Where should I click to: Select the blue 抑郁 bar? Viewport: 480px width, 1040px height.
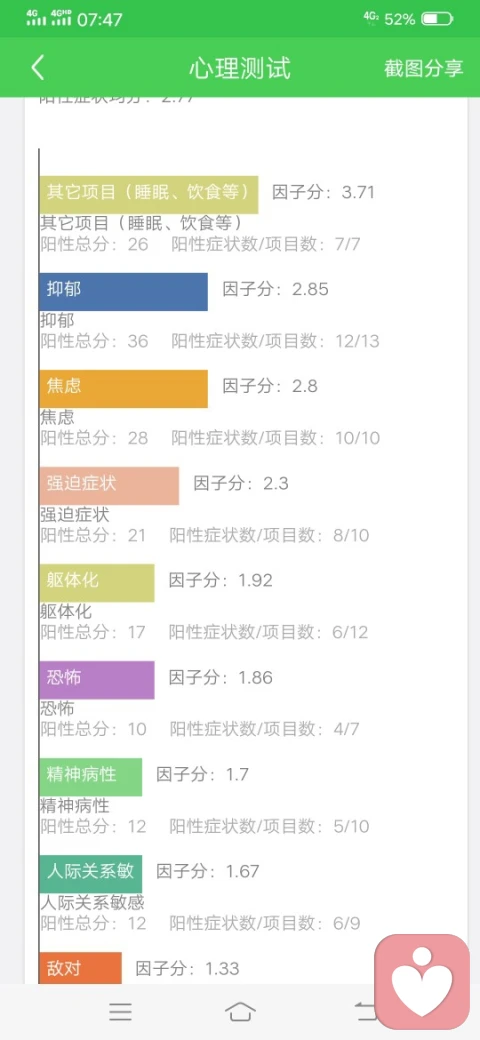coord(123,292)
